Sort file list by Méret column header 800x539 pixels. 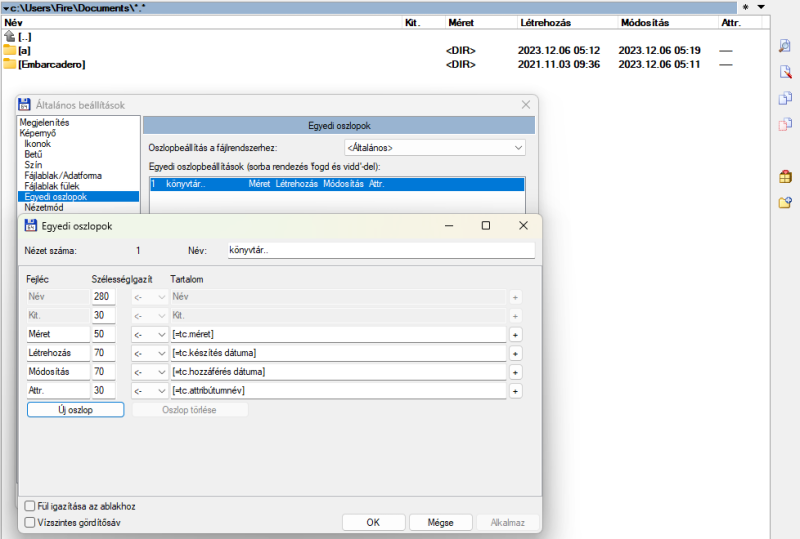tap(481, 22)
